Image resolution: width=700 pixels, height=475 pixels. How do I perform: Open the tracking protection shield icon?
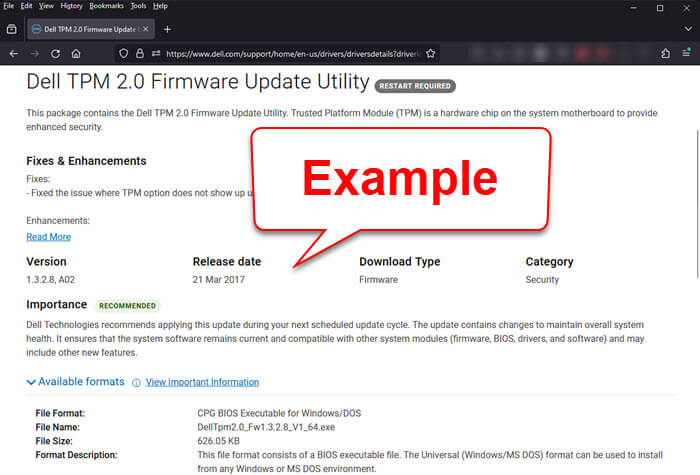124,54
